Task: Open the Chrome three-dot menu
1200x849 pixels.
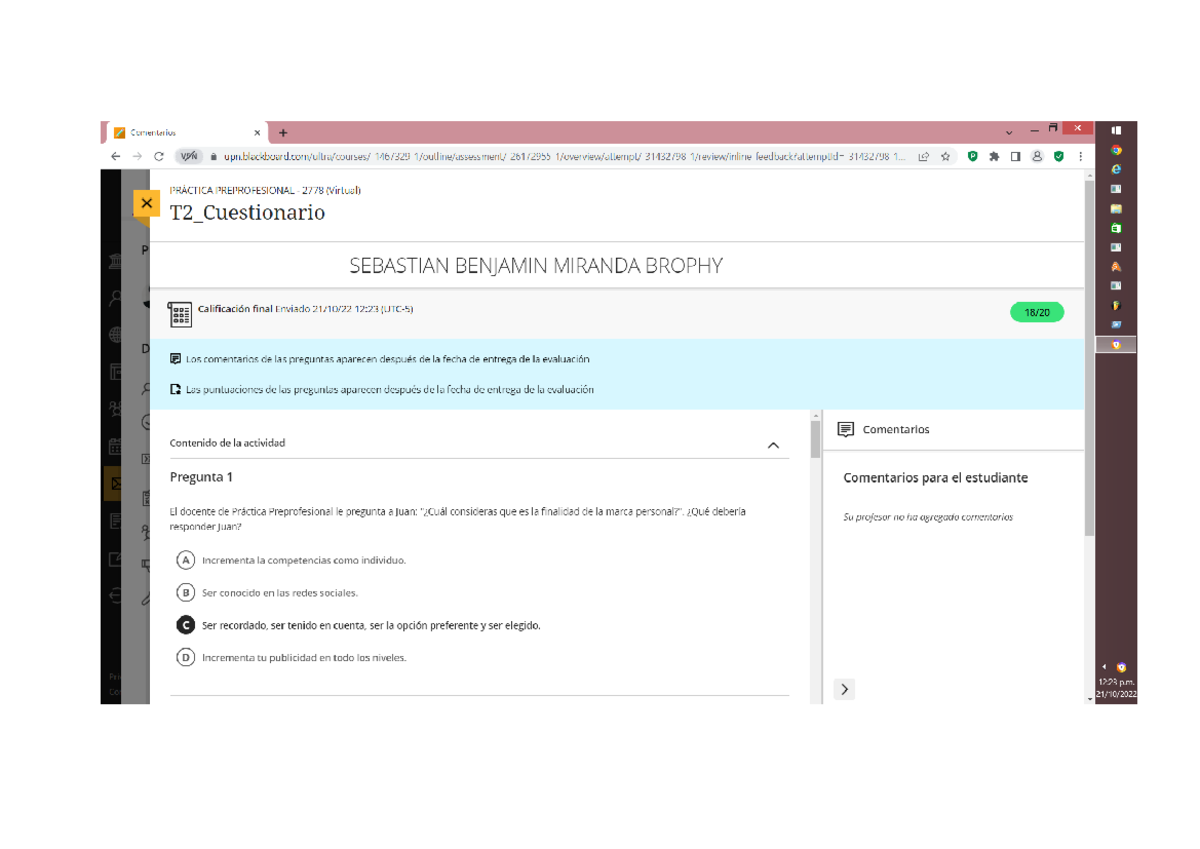Action: point(1080,157)
